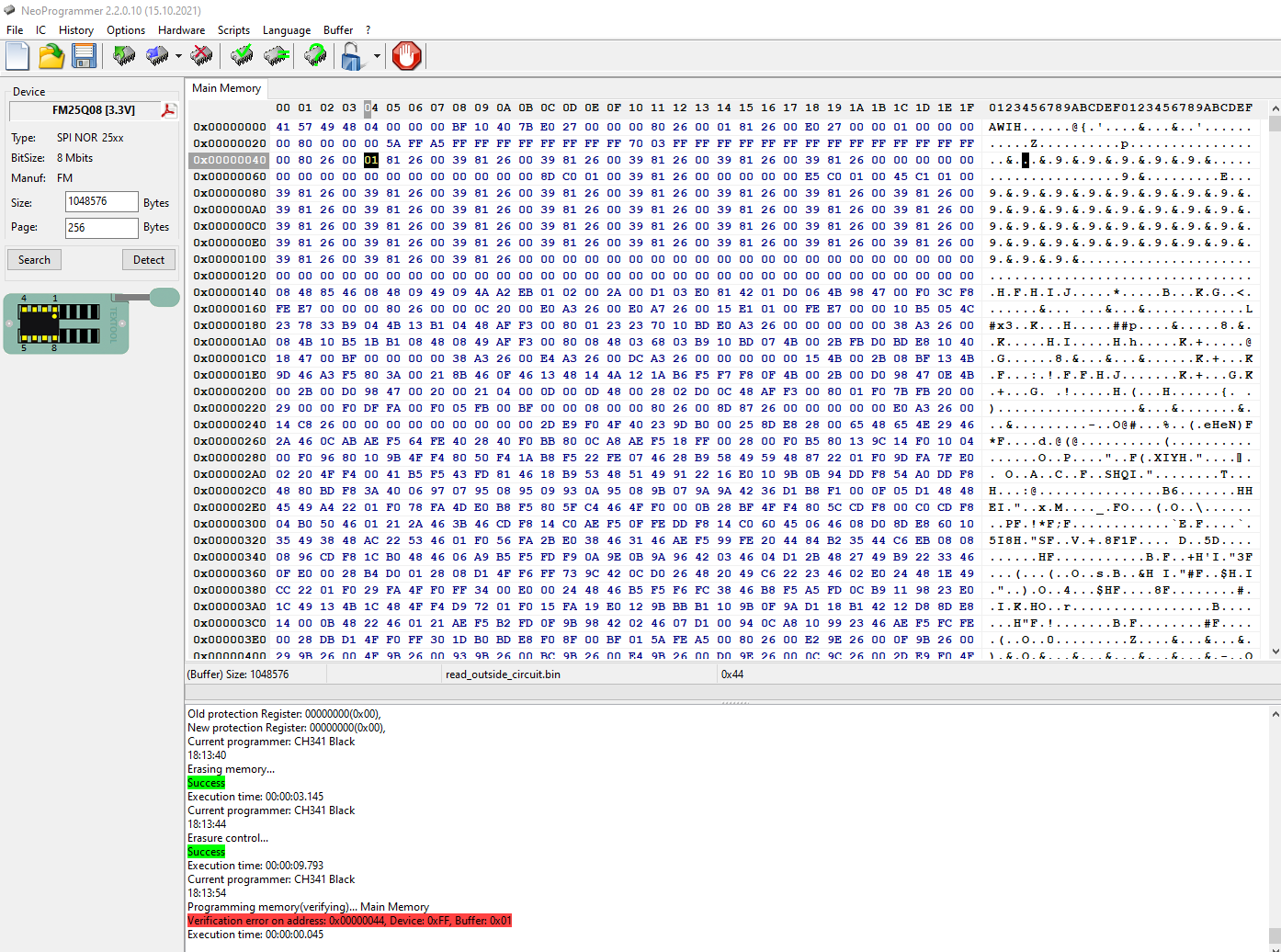Click ASCII text 'AWIH' in first row
Viewport: 1281px width, 952px height.
pyautogui.click(x=1005, y=127)
